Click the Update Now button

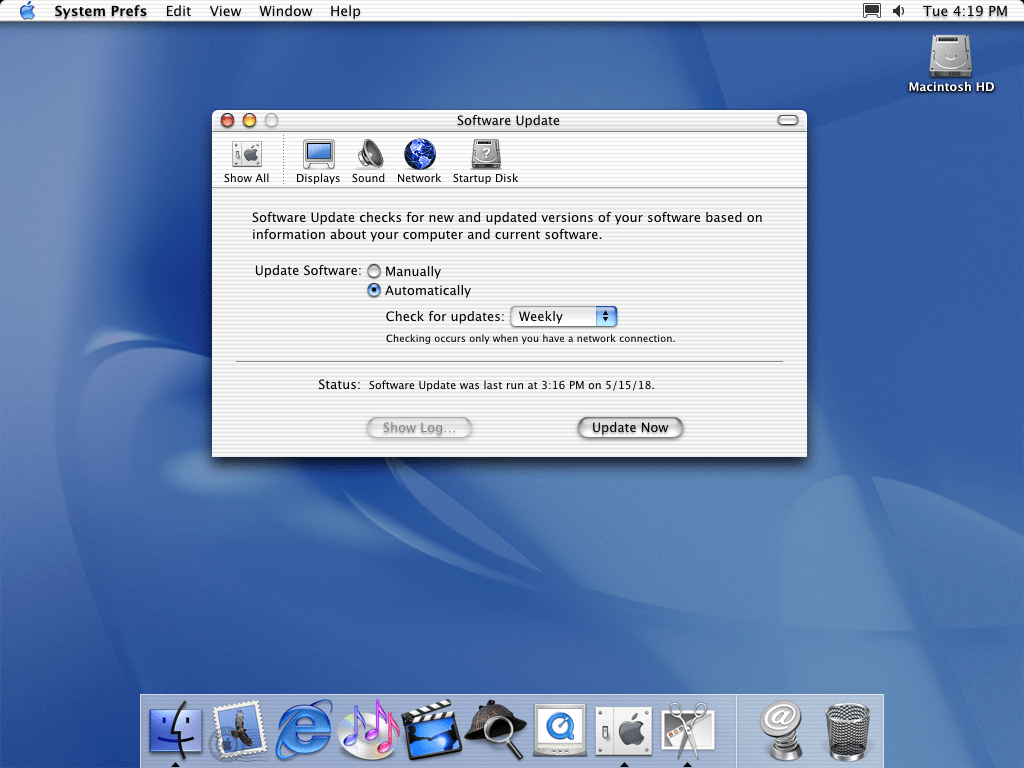click(x=630, y=428)
